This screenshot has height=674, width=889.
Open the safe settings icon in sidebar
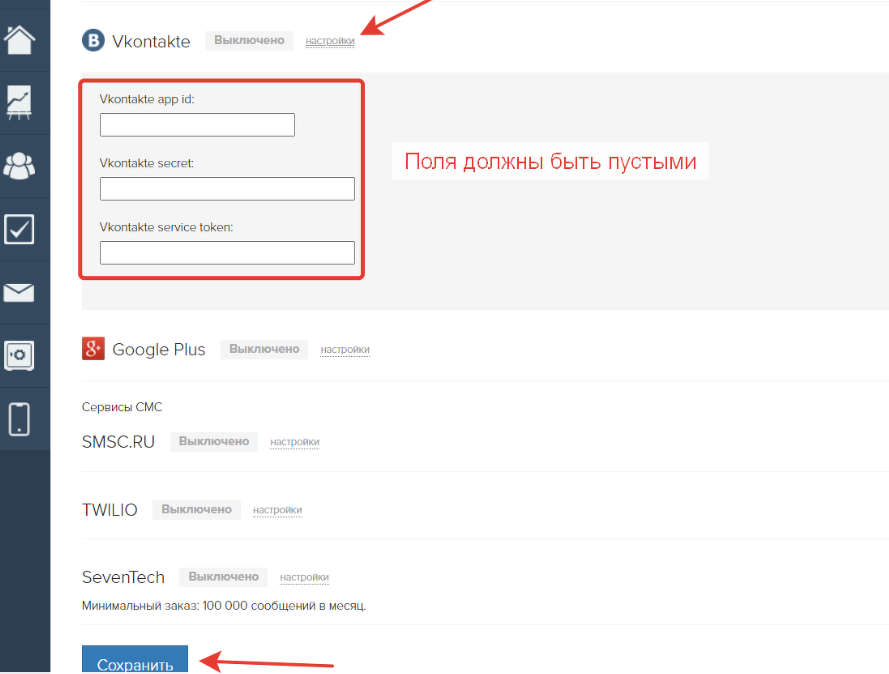[x=19, y=355]
